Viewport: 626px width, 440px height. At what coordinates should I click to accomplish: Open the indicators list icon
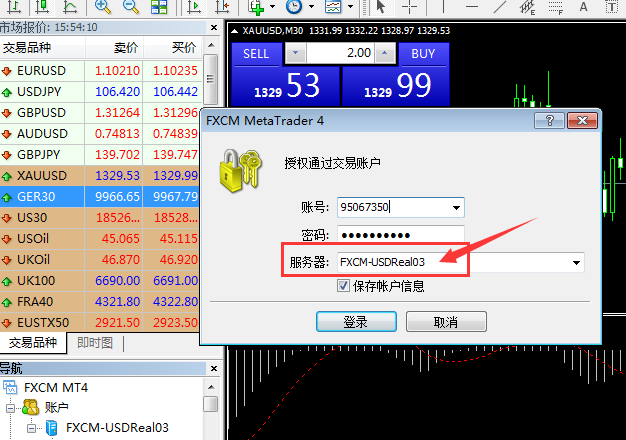tap(256, 7)
